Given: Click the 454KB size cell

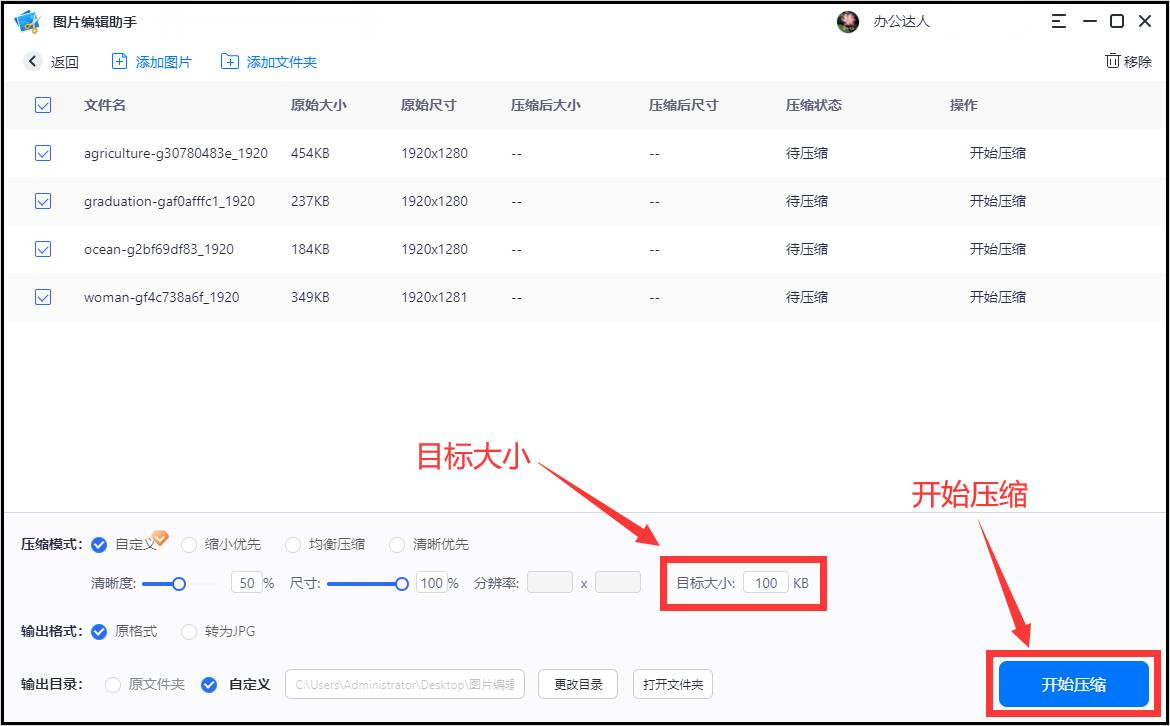Looking at the screenshot, I should 310,153.
